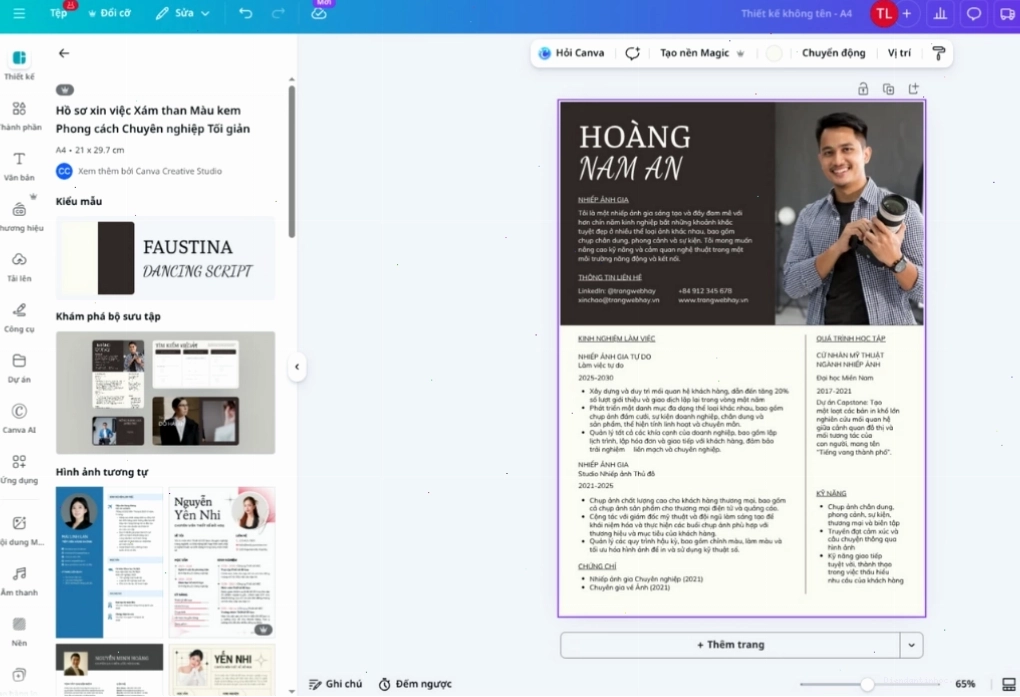Viewport: 1020px width, 697px height.
Task: Click the Thêm trang button
Action: tap(730, 645)
